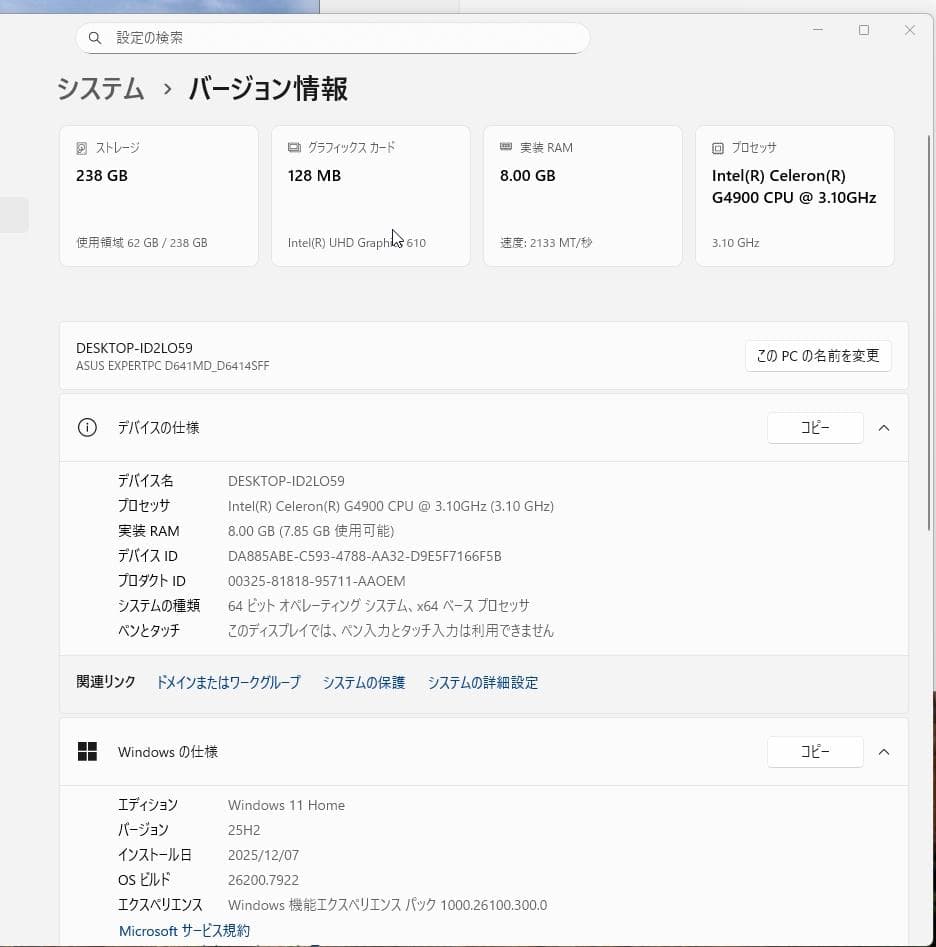Minimize the settings window
The height and width of the screenshot is (947, 936).
(818, 30)
